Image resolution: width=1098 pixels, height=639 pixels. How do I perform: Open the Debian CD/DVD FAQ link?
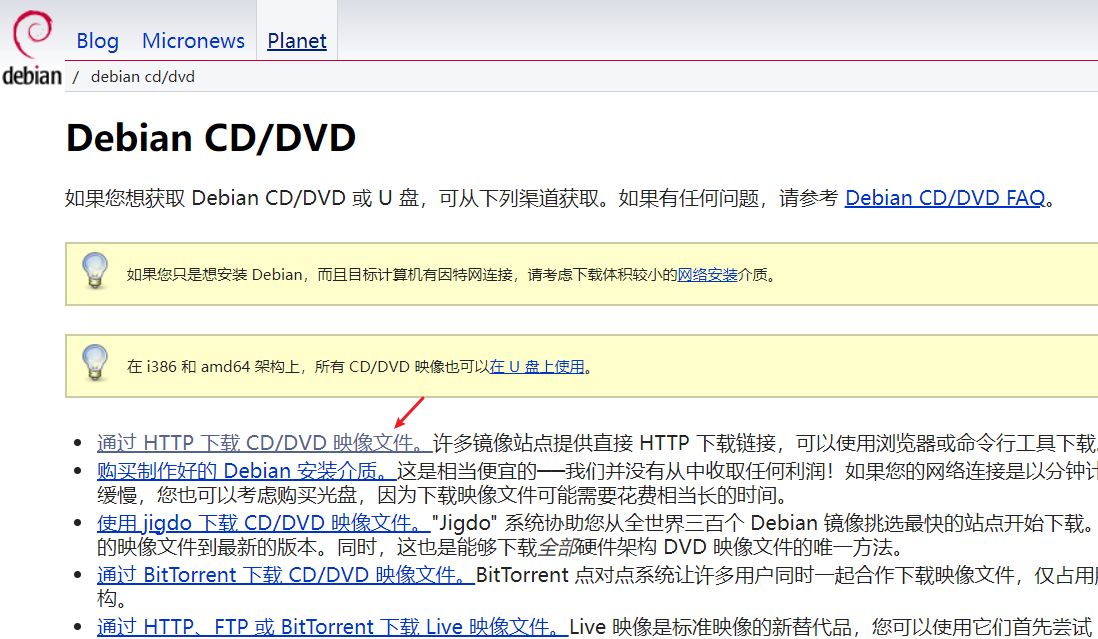pyautogui.click(x=944, y=198)
